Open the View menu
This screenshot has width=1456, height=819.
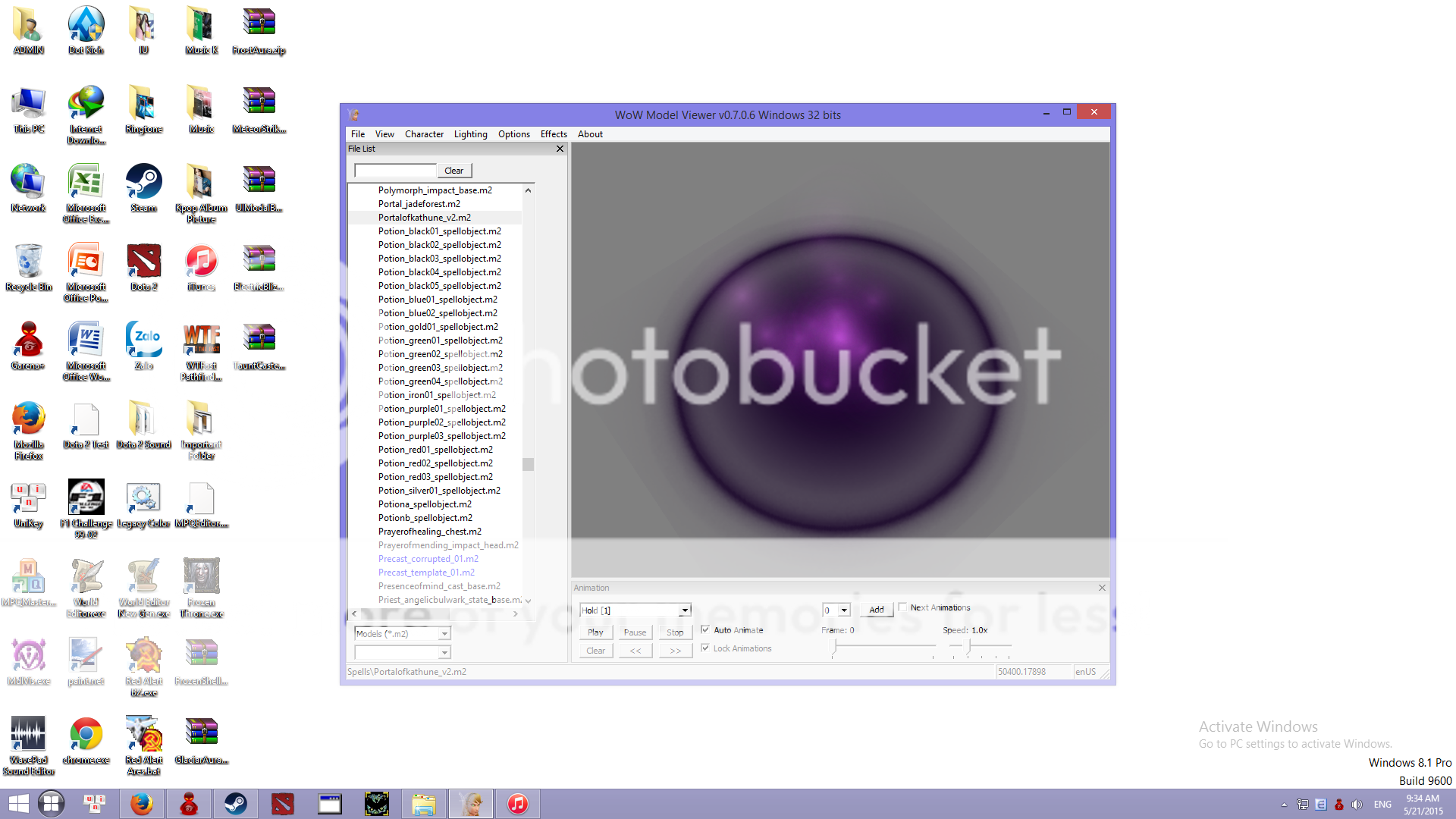click(384, 134)
